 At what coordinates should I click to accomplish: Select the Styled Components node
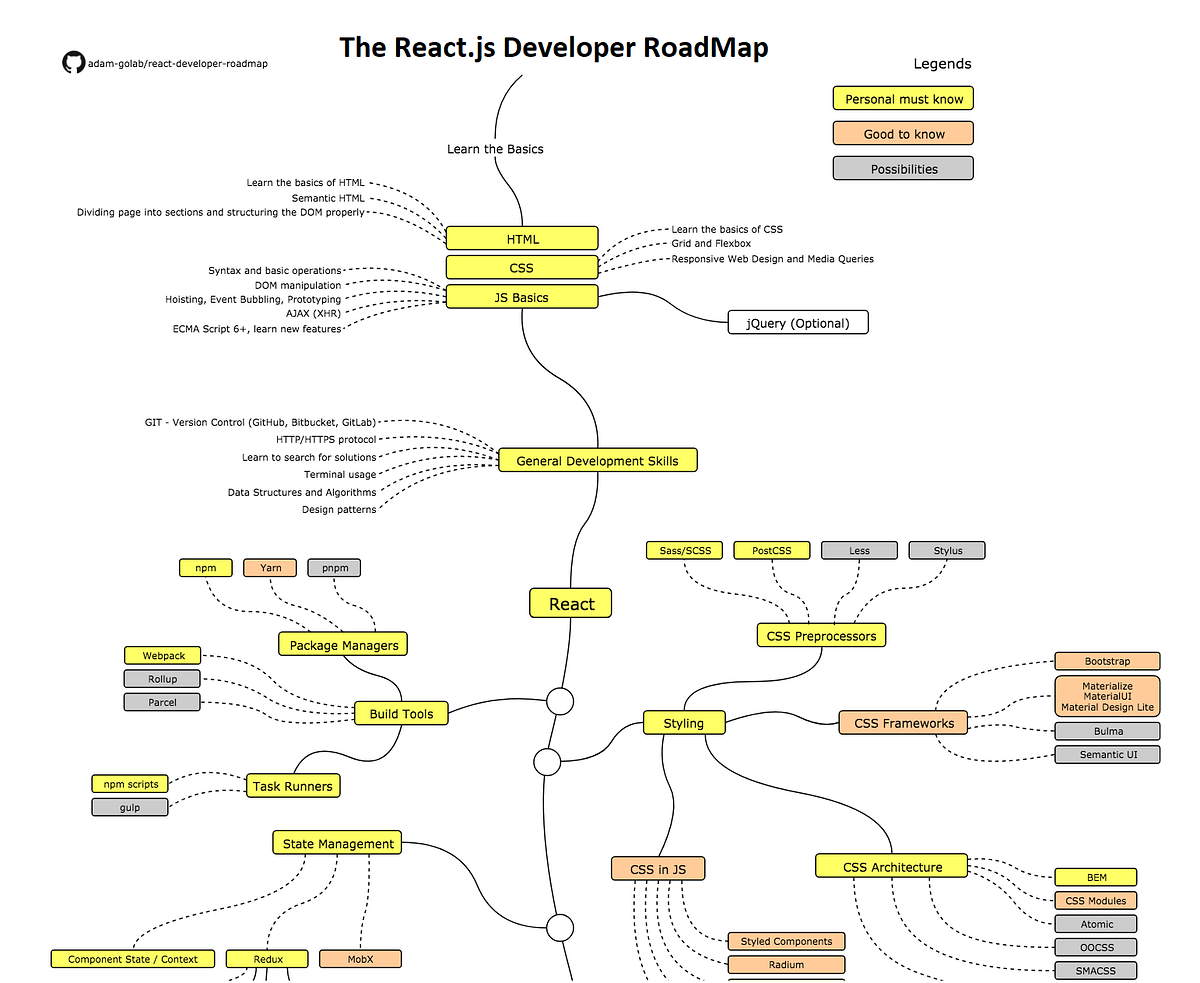pos(786,941)
